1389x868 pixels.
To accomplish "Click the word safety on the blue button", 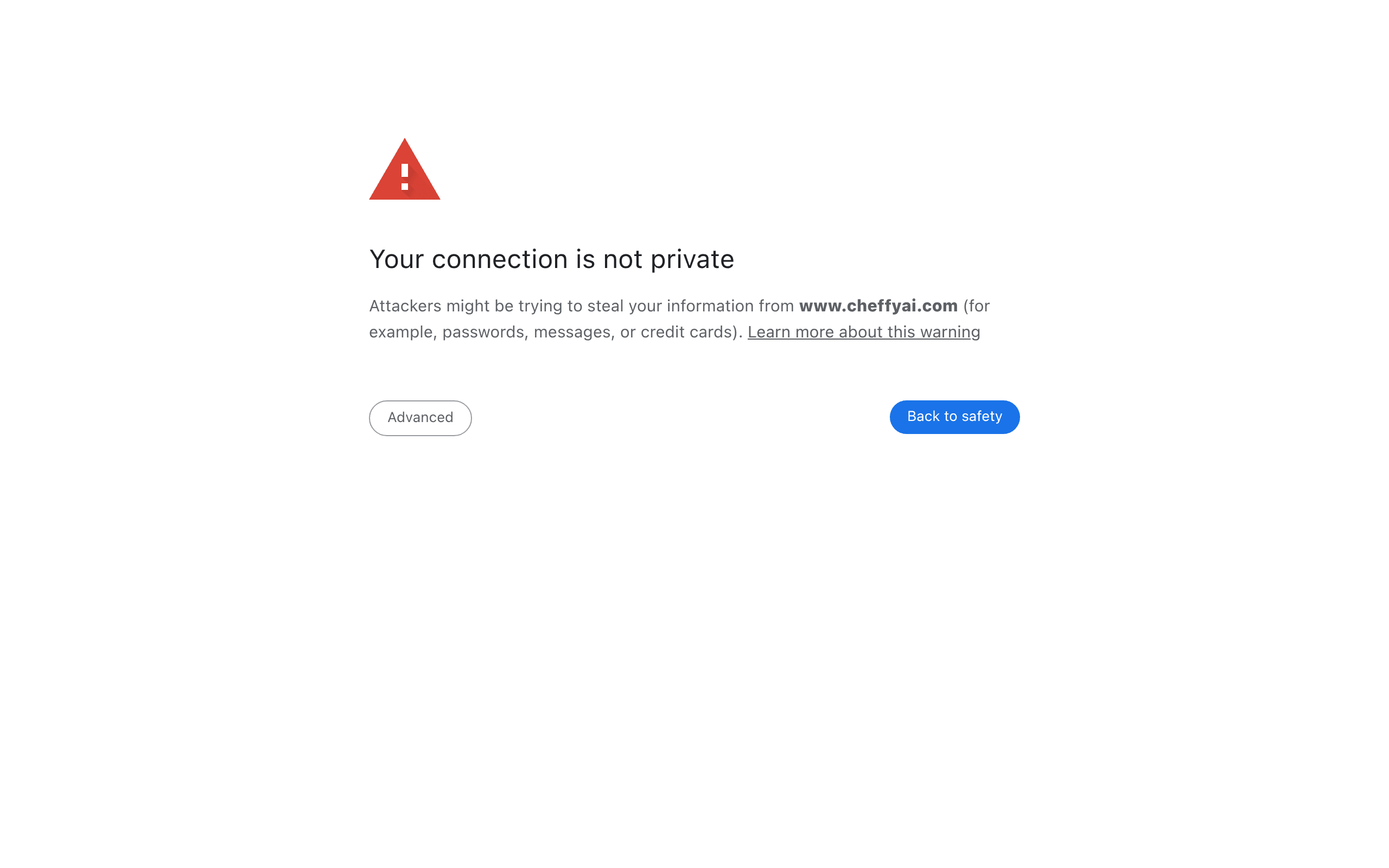I will (982, 417).
